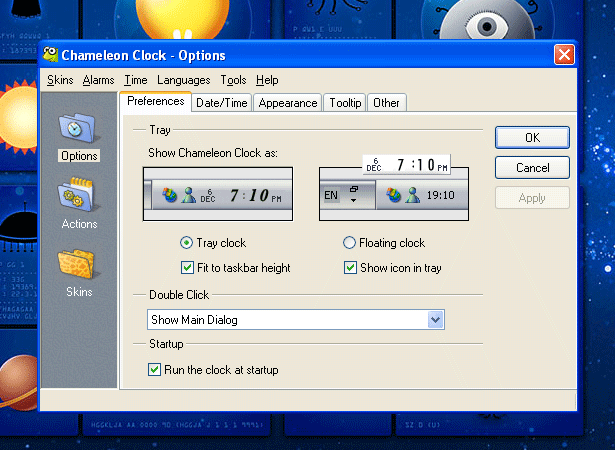Open the Time menu

pos(136,80)
